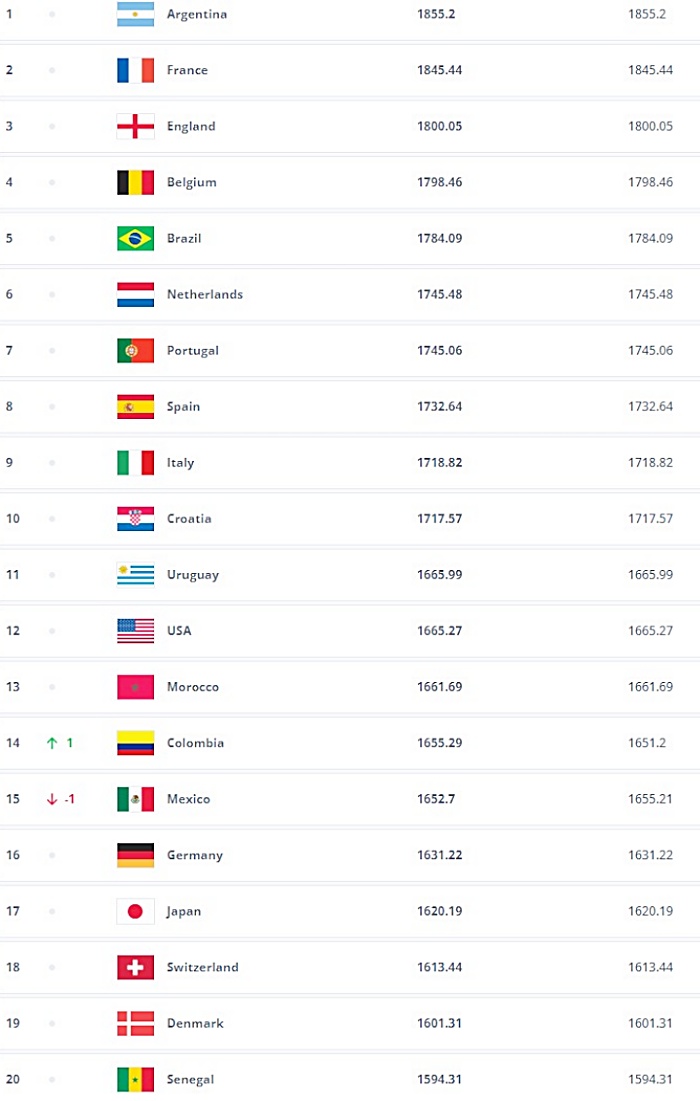The height and width of the screenshot is (1101, 700).
Task: Click the Japan flag icon
Action: [x=136, y=911]
